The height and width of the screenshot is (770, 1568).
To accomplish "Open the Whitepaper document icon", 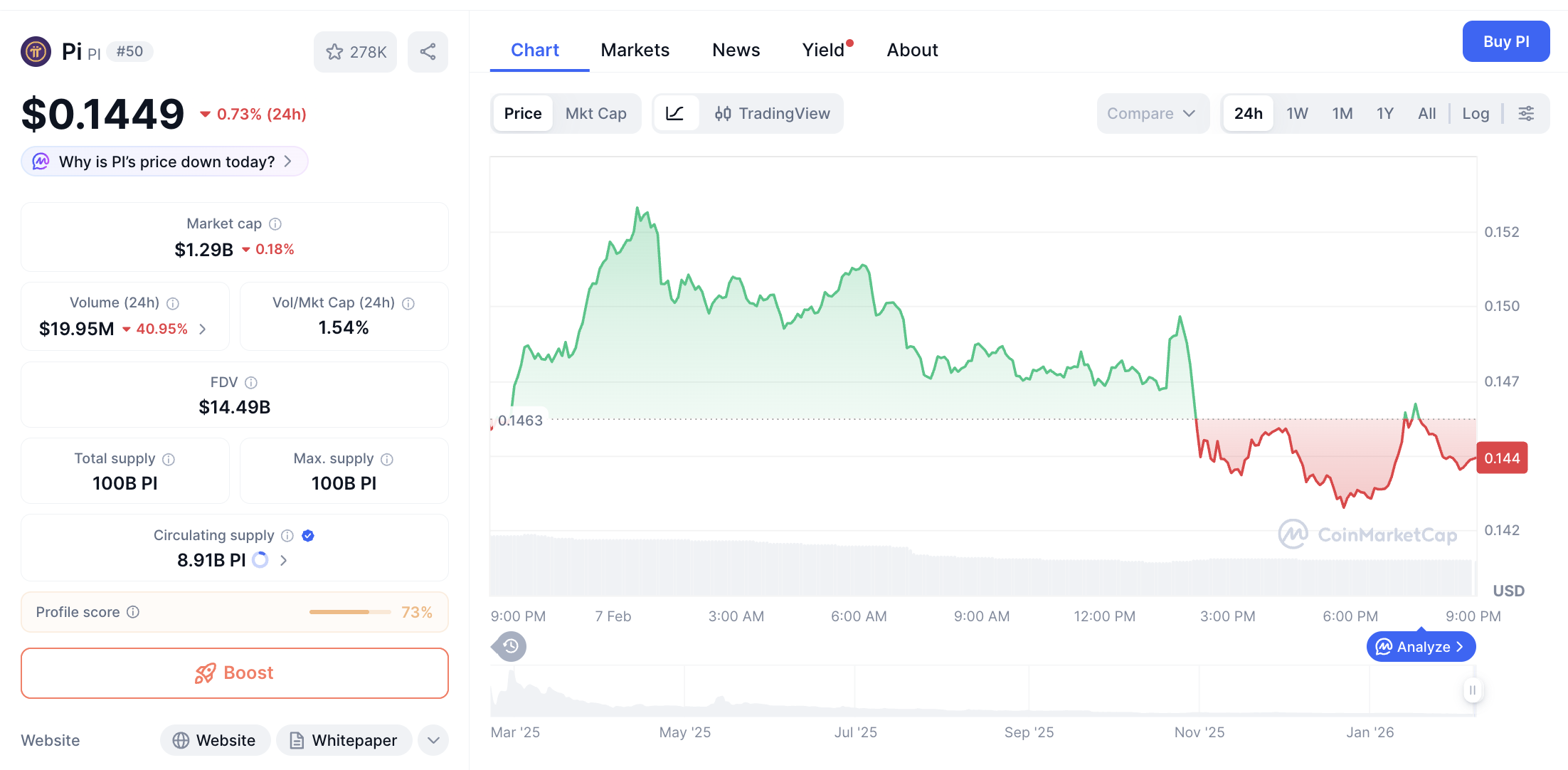I will (296, 740).
